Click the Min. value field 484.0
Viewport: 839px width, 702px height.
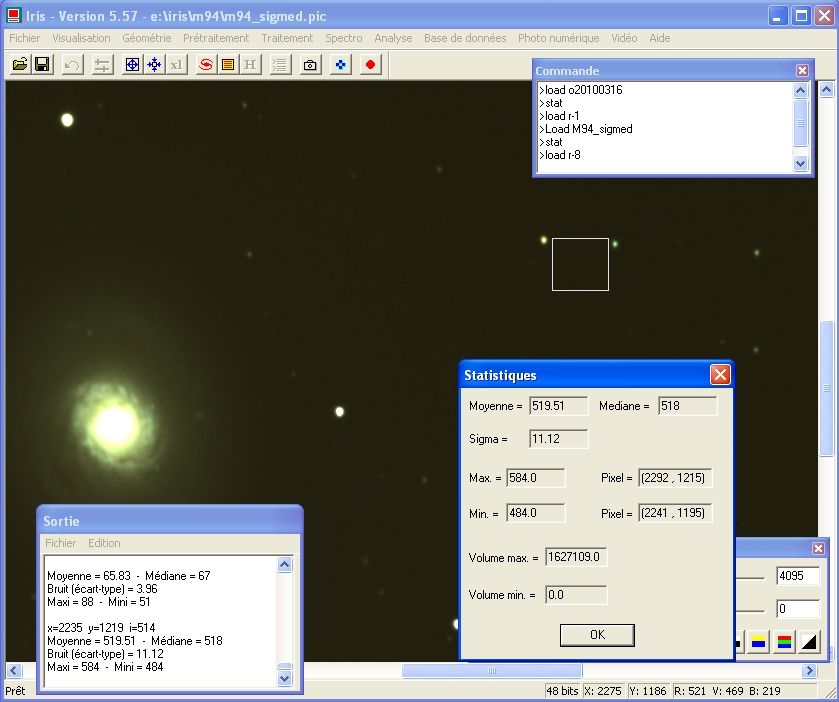[536, 513]
